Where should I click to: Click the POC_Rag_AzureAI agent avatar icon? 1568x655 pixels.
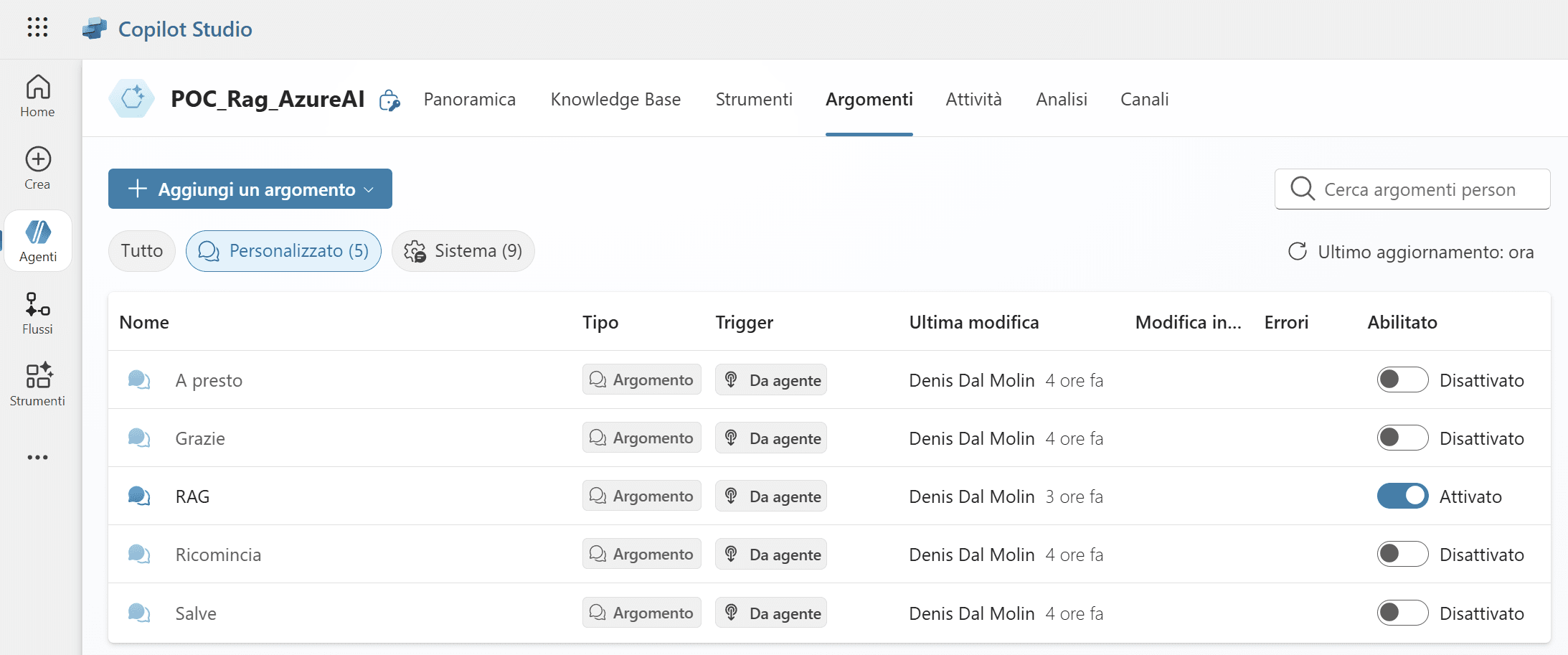coord(132,98)
